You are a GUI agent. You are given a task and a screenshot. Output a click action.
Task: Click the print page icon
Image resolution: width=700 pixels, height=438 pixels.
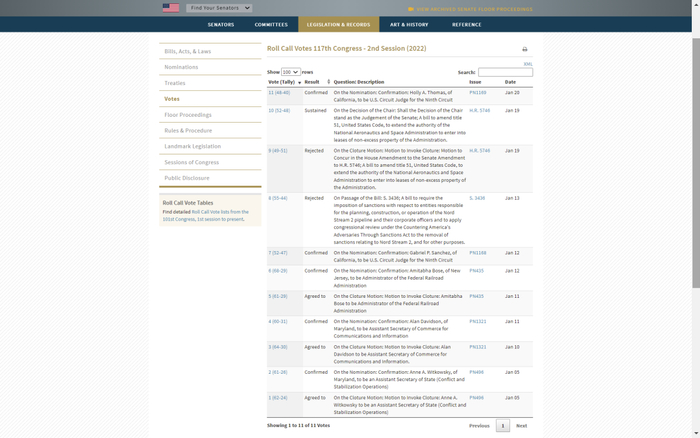pyautogui.click(x=525, y=49)
